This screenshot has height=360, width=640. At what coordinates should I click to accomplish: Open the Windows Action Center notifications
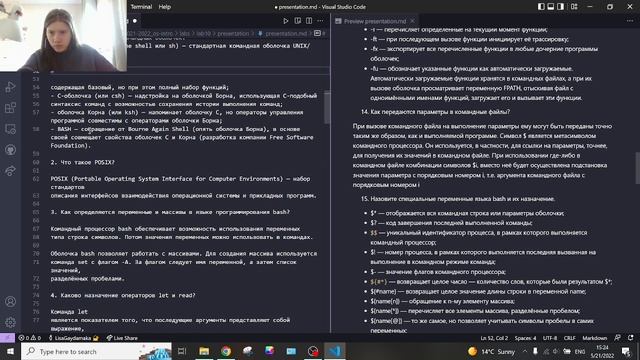[x=627, y=351]
